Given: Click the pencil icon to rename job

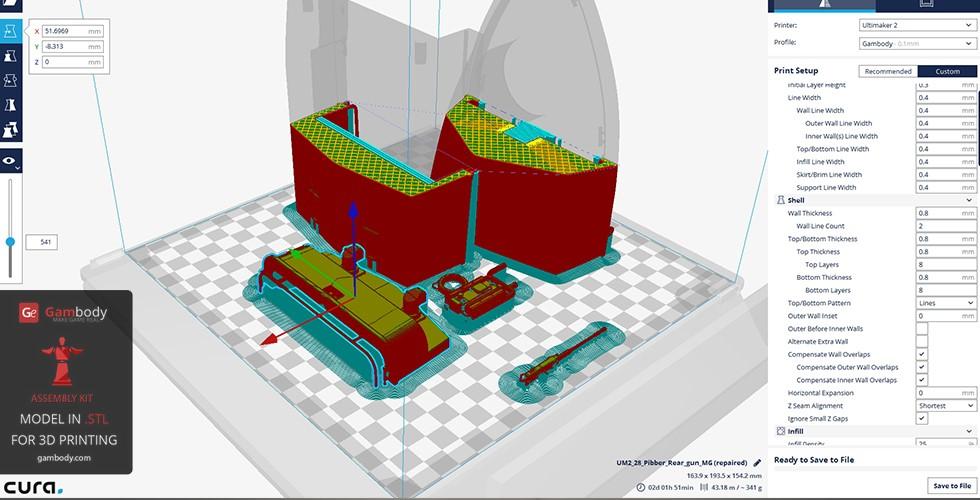Looking at the screenshot, I should [x=757, y=463].
